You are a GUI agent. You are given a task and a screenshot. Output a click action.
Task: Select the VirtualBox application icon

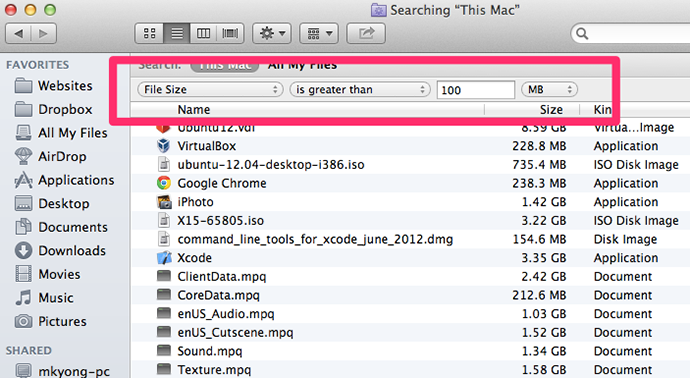[164, 146]
